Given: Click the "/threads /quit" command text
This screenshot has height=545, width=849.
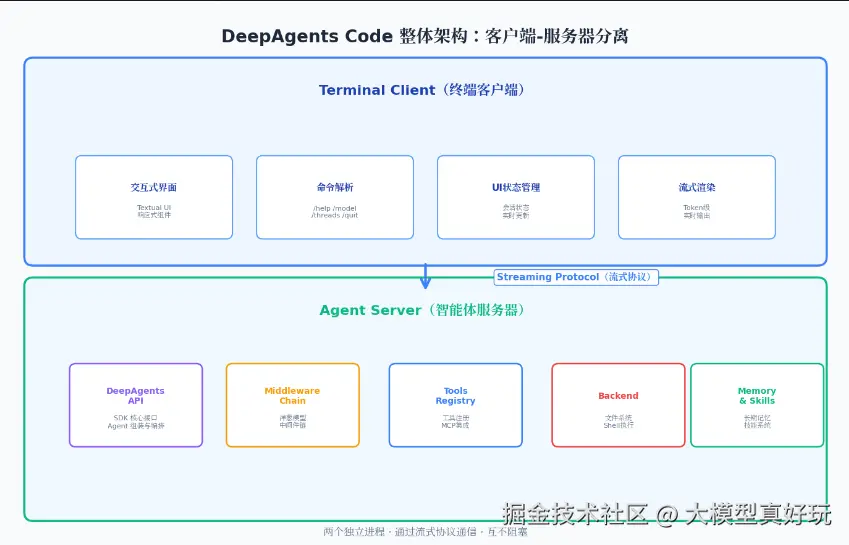Looking at the screenshot, I should [335, 215].
